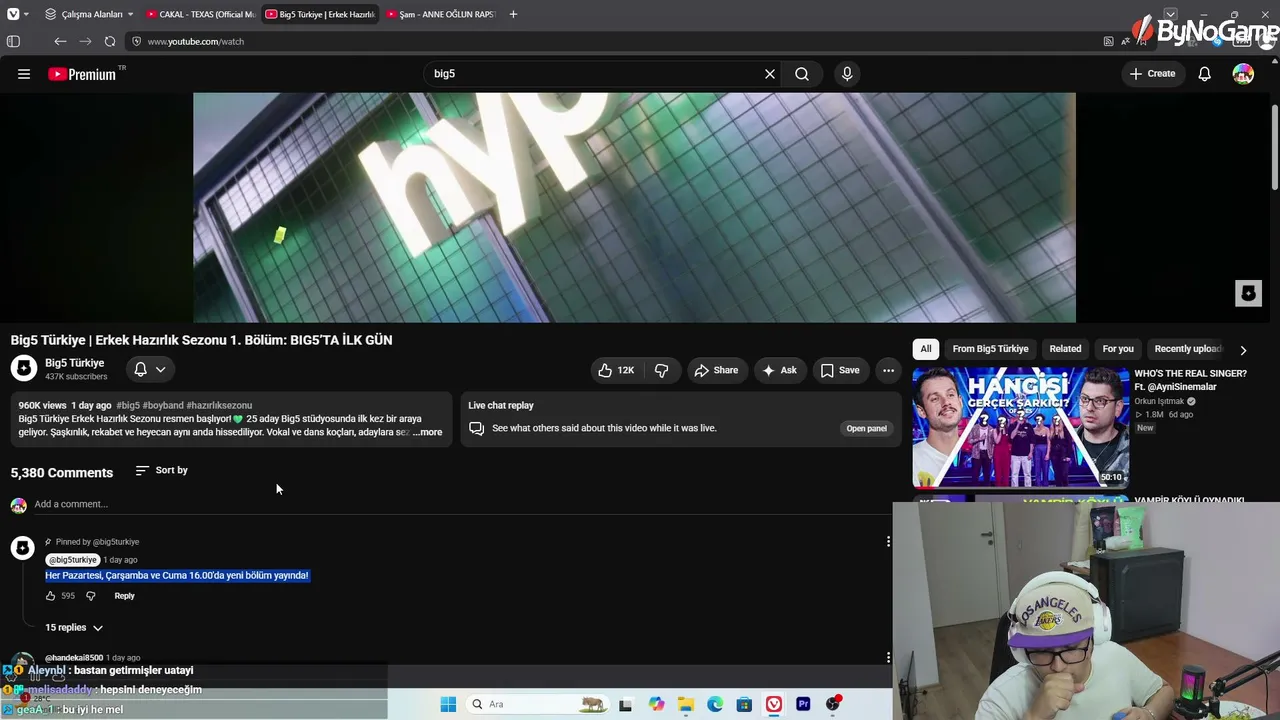The width and height of the screenshot is (1280, 720).
Task: Open subscription notification bell dropdown
Action: pos(150,369)
